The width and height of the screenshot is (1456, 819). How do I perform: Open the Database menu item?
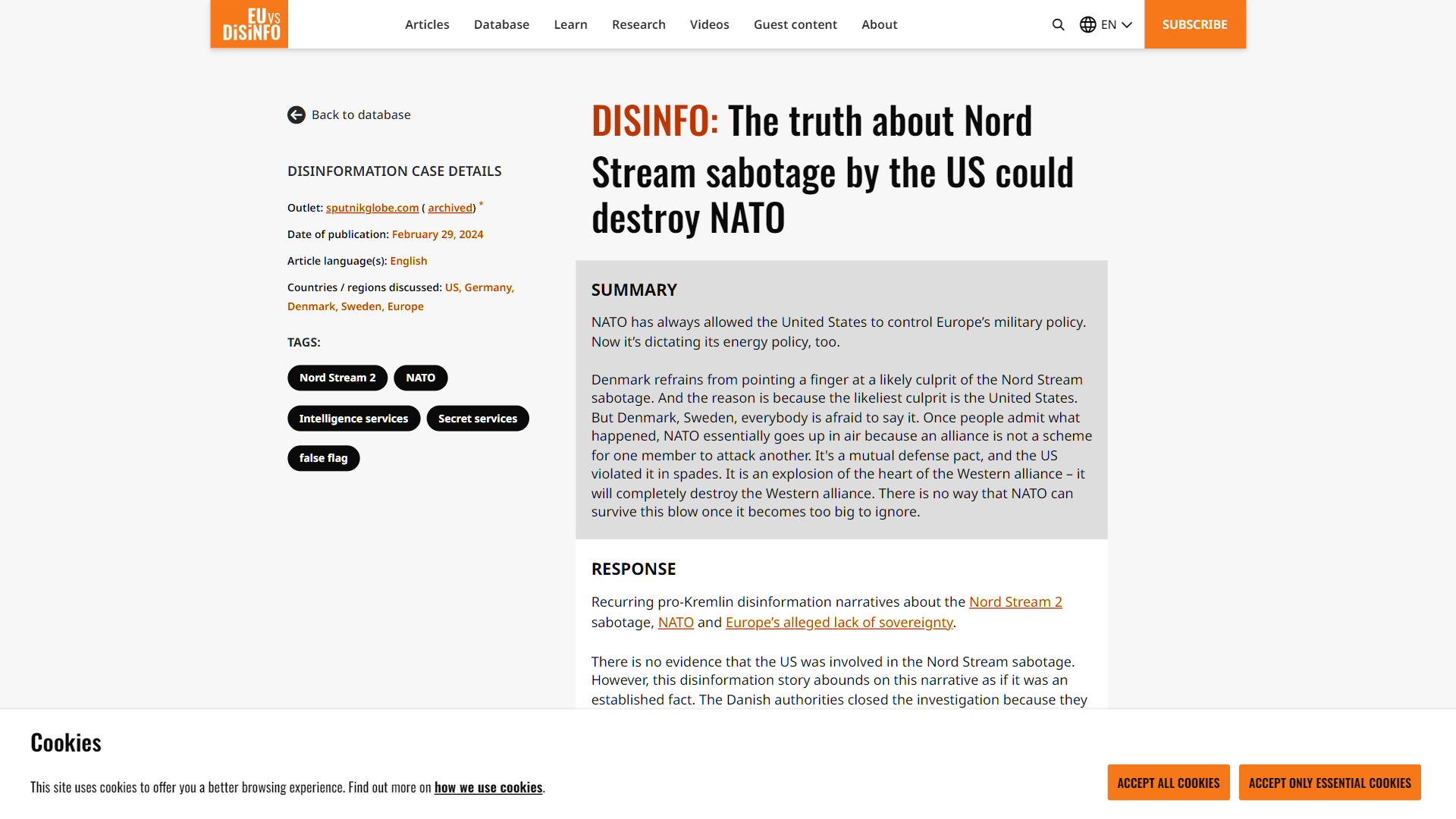click(501, 24)
